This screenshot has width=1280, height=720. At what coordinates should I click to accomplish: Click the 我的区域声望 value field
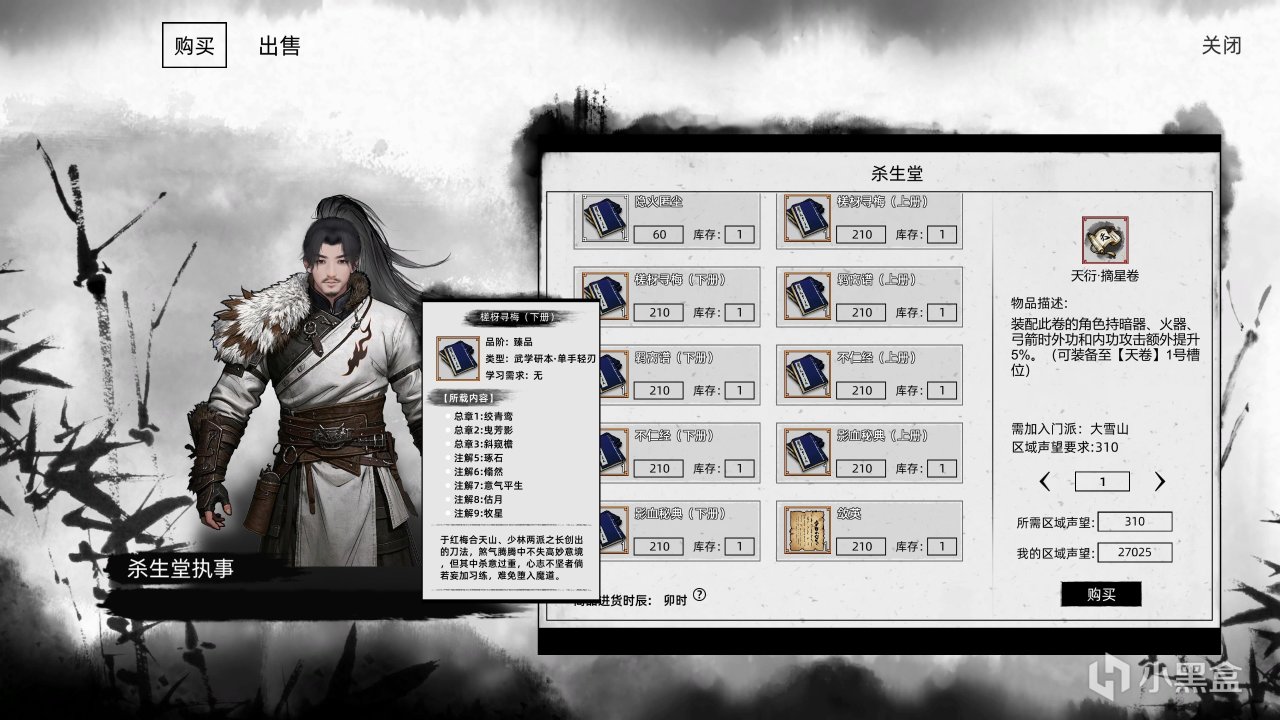(1134, 553)
